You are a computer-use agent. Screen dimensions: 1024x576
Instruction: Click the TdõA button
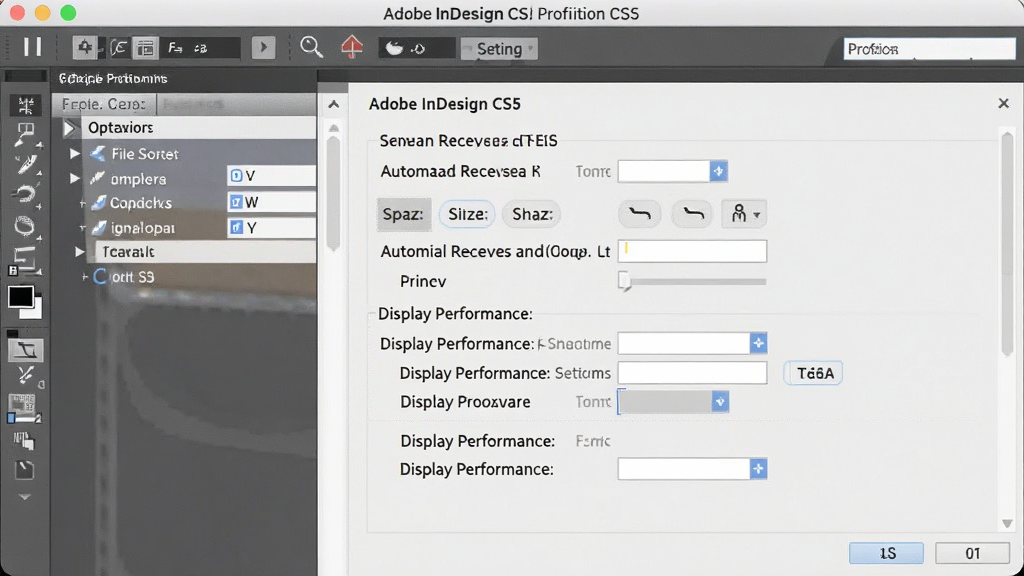click(814, 373)
